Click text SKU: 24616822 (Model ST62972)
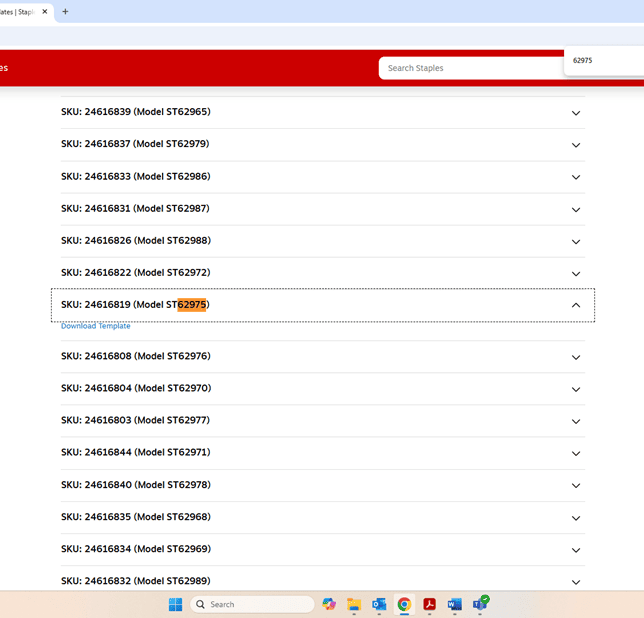 (x=136, y=272)
